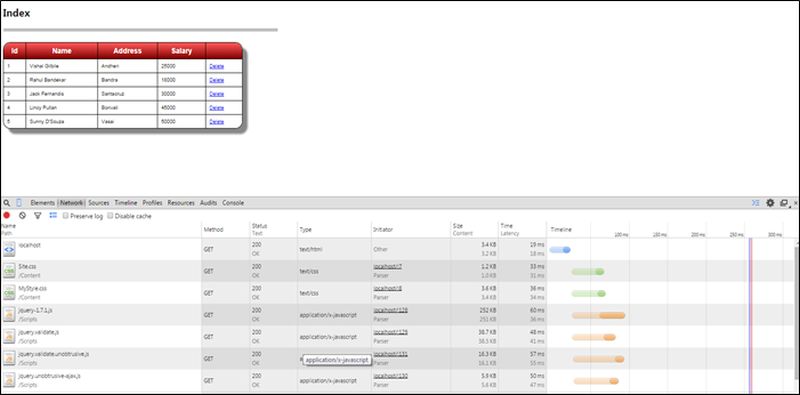Open the DevTools settings gear

(770, 203)
